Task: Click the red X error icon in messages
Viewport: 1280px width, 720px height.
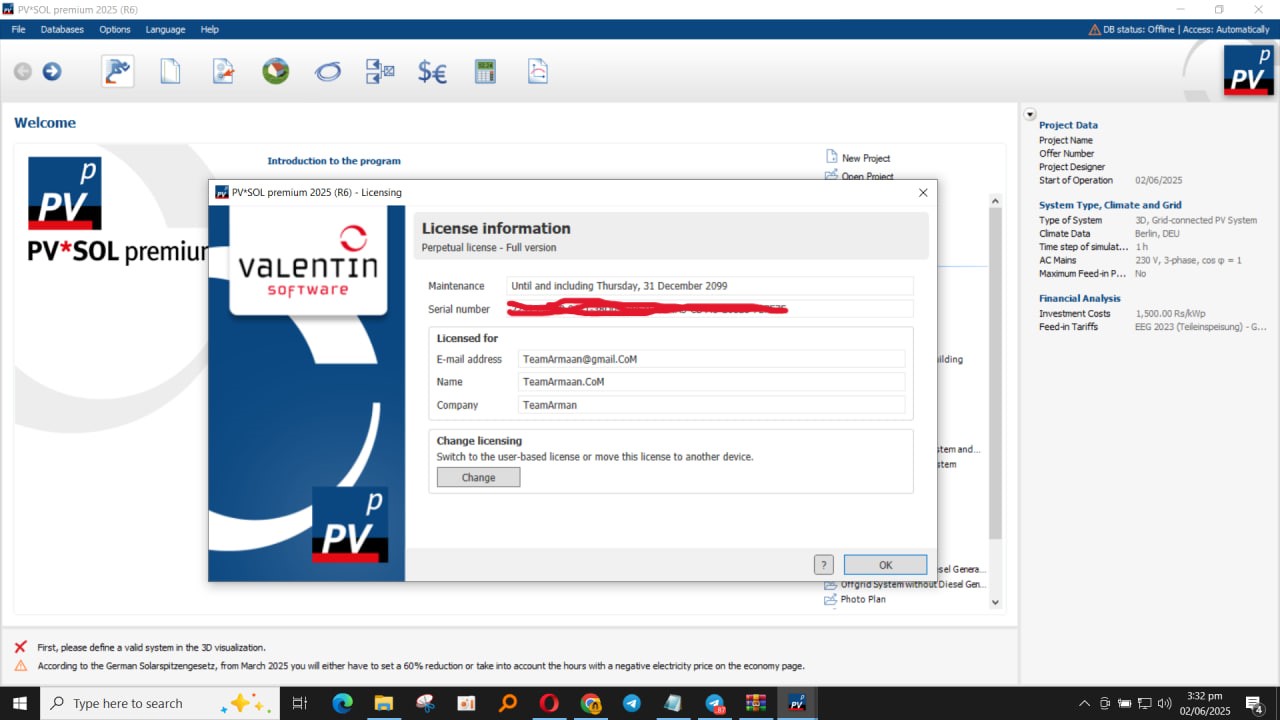Action: (20, 647)
